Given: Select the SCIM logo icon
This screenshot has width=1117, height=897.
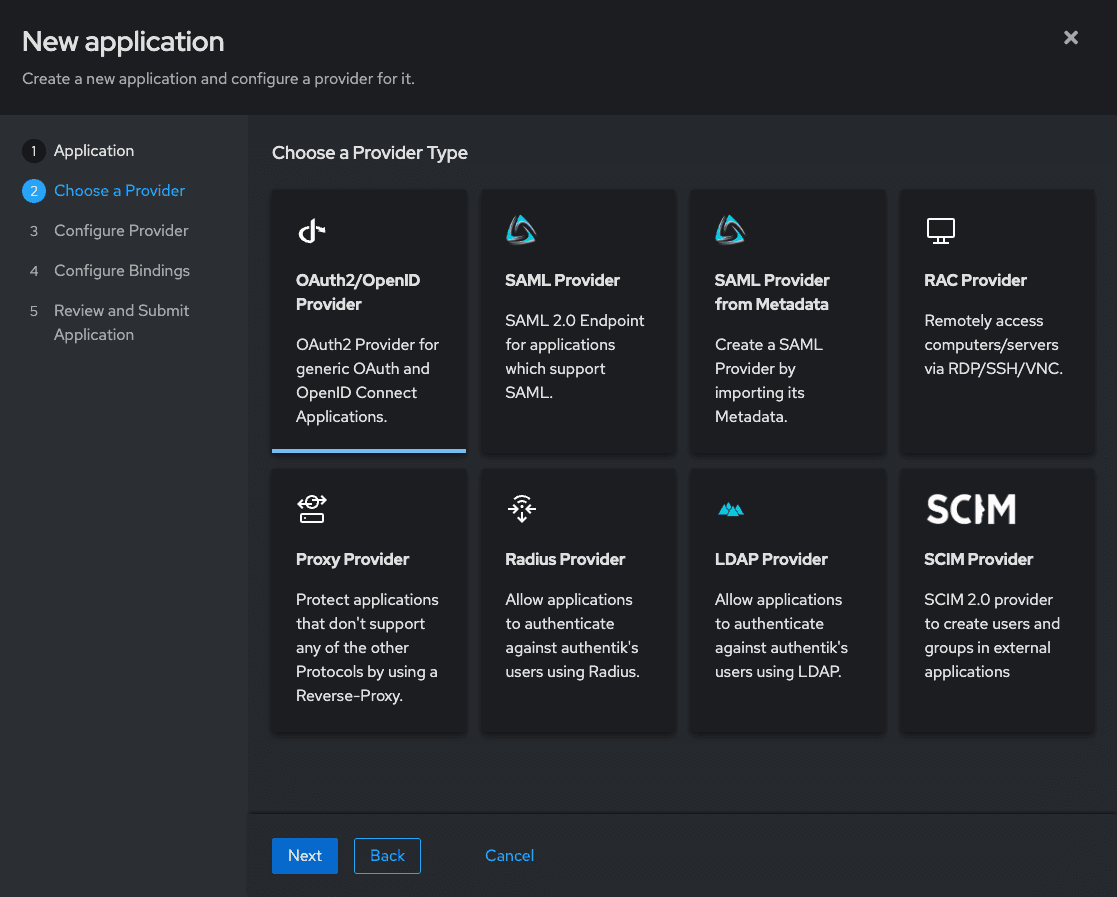Looking at the screenshot, I should coord(970,509).
